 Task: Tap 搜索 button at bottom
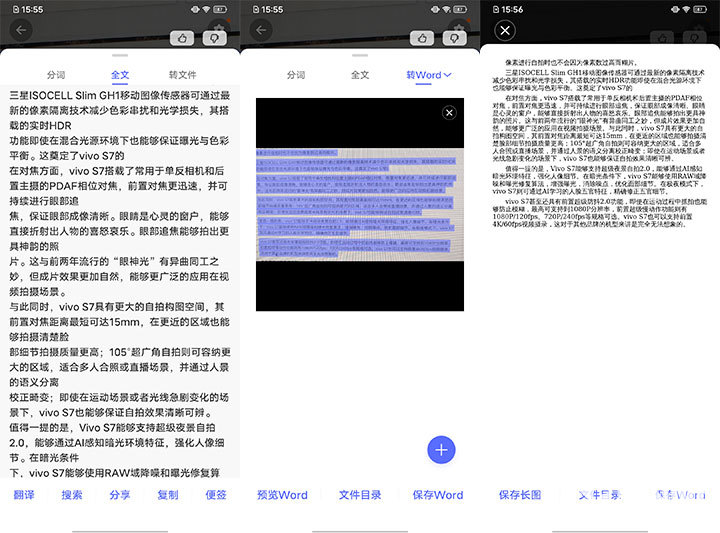(x=72, y=495)
